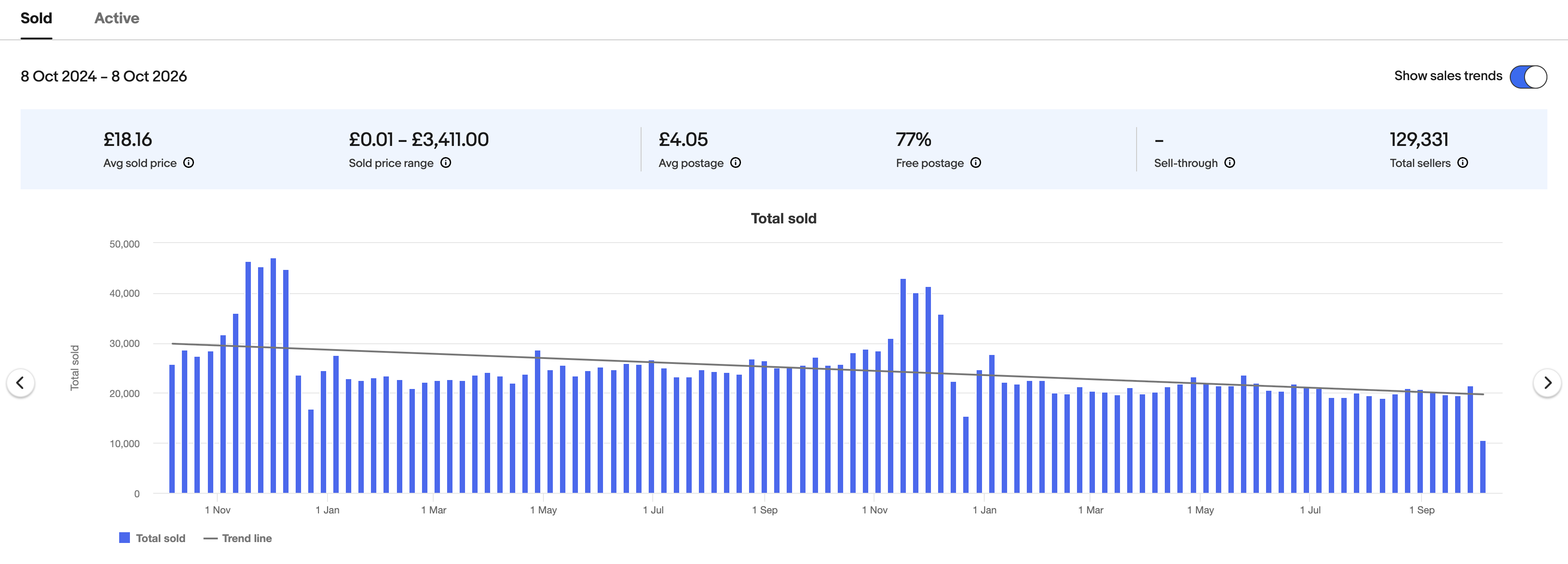Viewport: 1568px width, 564px height.
Task: Select the first 1 May x-axis label
Action: coord(543,510)
